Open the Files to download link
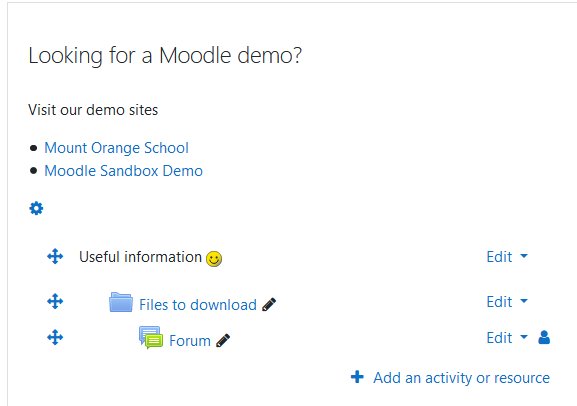The image size is (577, 406). click(x=198, y=305)
